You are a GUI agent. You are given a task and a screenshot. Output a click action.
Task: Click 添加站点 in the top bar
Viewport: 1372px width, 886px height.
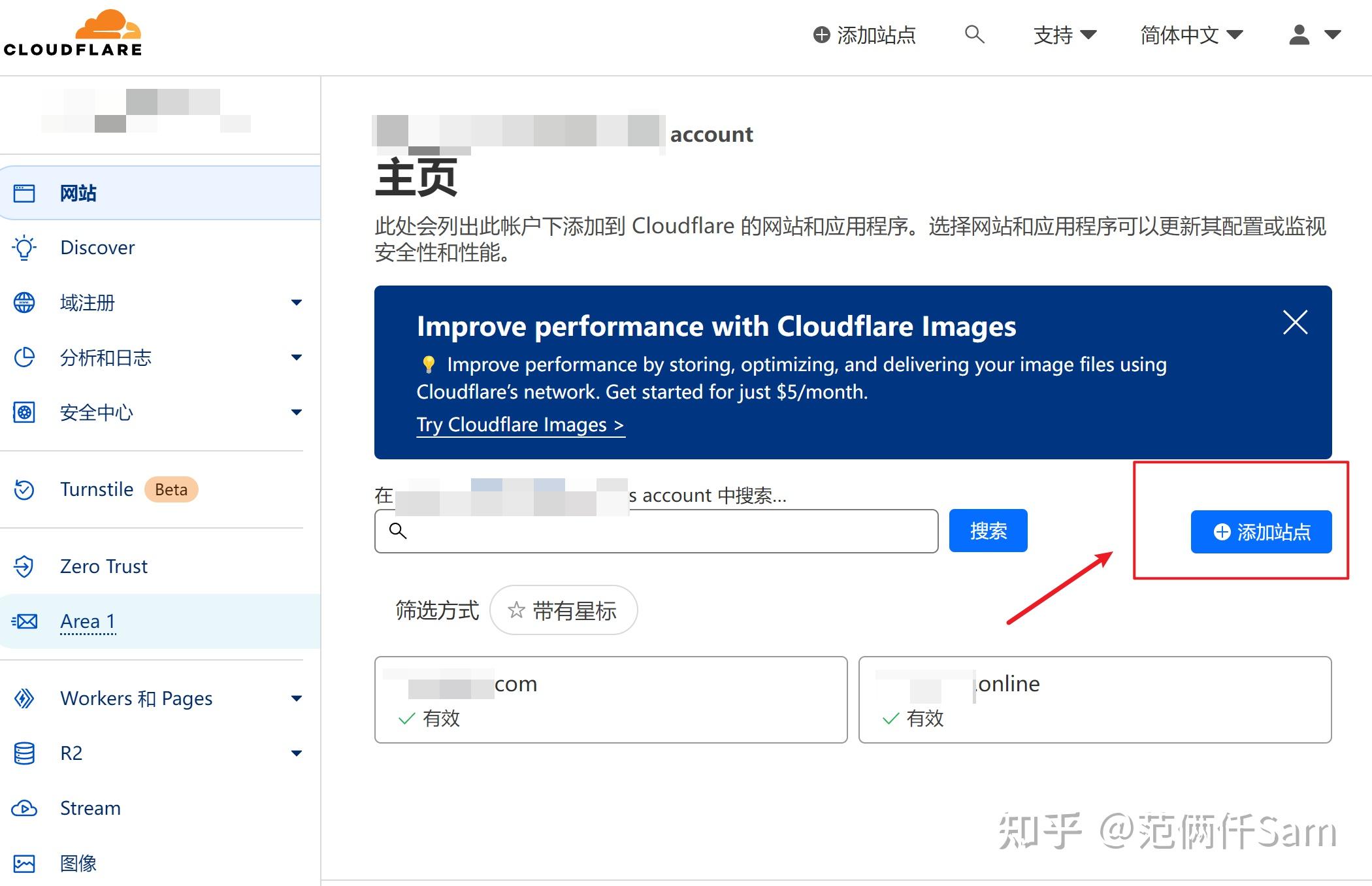click(864, 35)
